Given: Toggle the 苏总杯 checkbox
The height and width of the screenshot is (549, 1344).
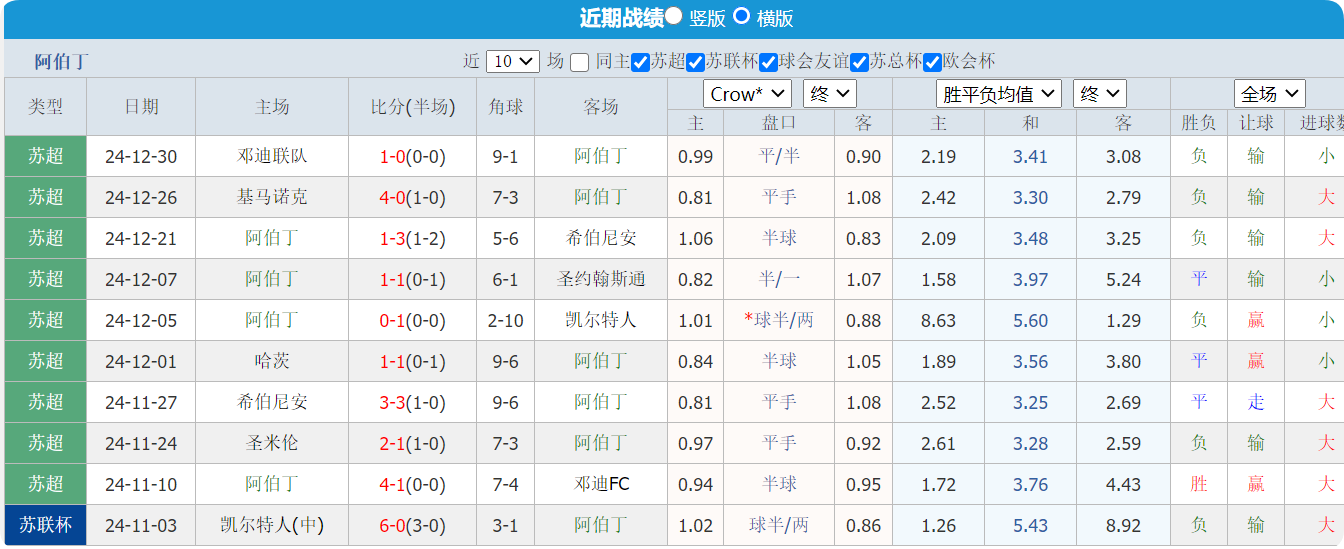Looking at the screenshot, I should pos(859,62).
